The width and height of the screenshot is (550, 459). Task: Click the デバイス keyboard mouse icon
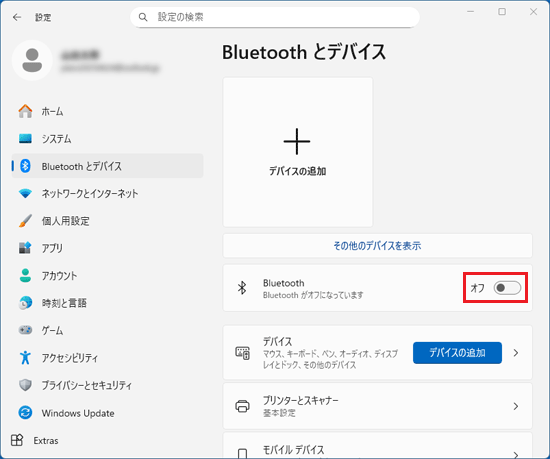[x=242, y=353]
